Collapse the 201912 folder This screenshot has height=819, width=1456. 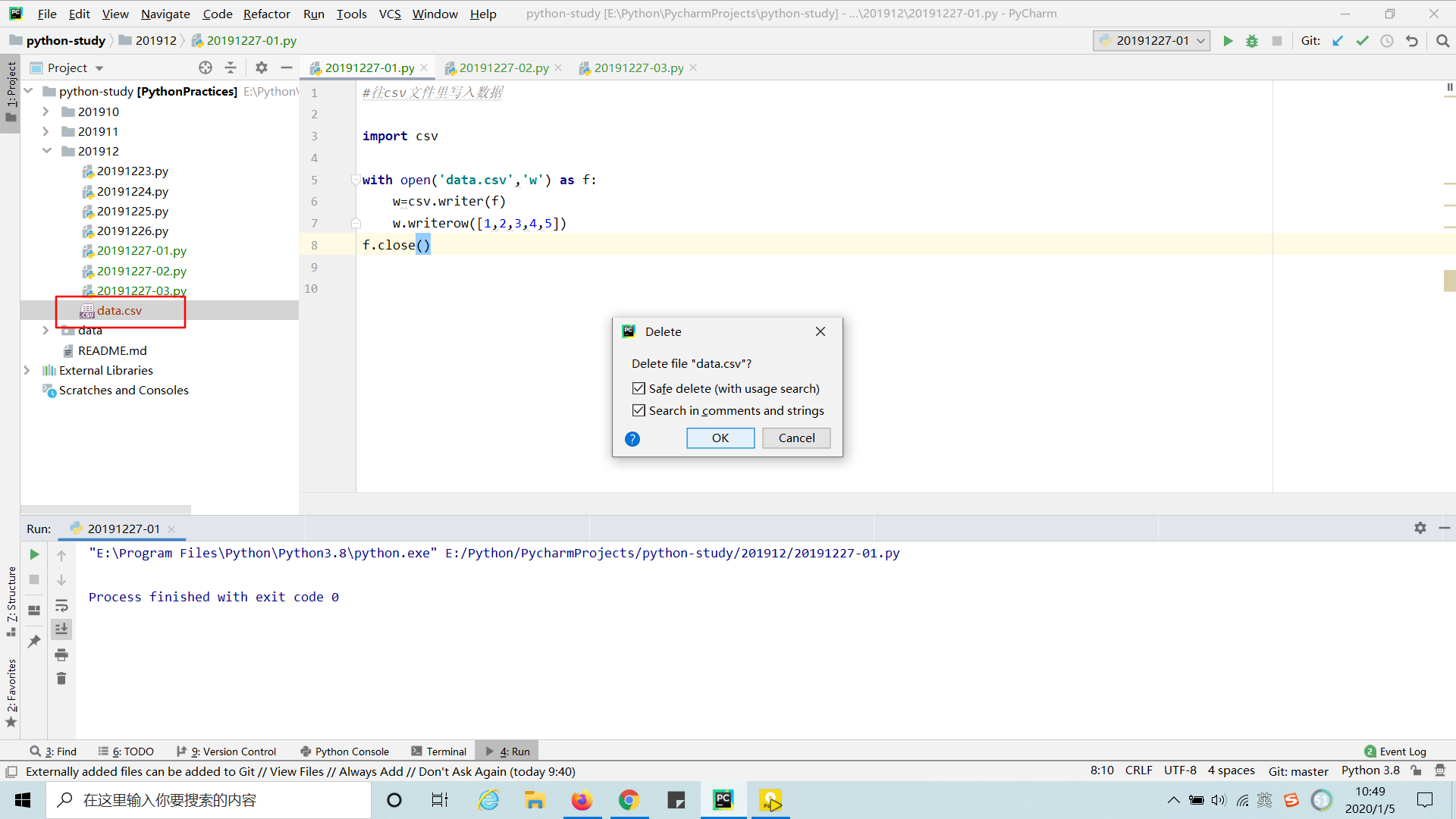coord(47,151)
